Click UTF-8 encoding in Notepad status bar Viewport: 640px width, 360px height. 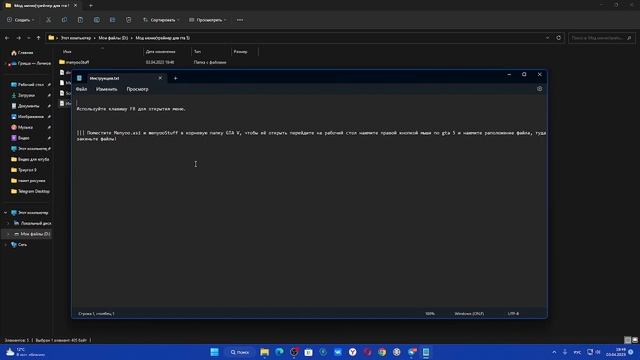tap(513, 313)
